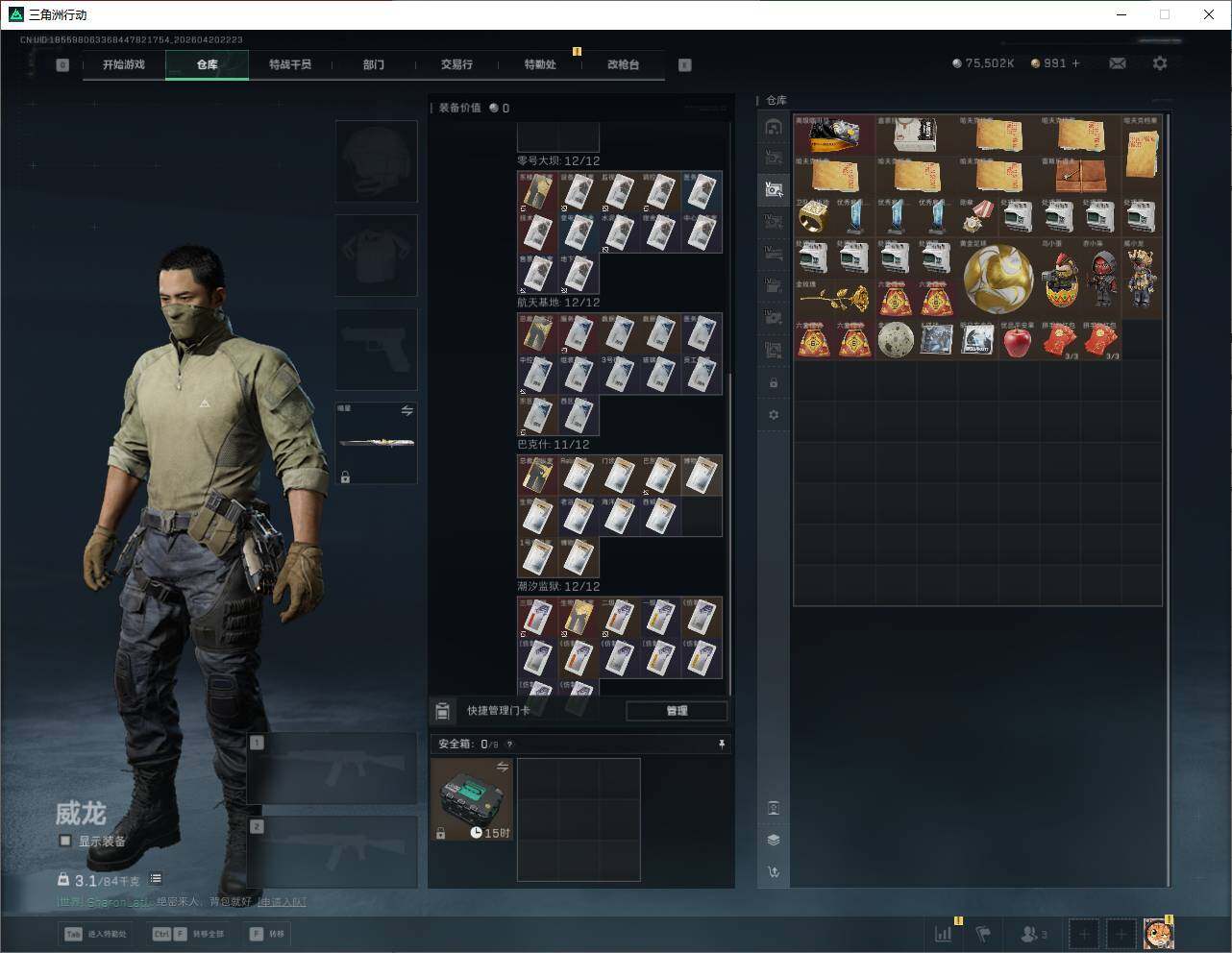Viewport: 1232px width, 953px height.
Task: Swap the knife using arrows icon
Action: [407, 411]
